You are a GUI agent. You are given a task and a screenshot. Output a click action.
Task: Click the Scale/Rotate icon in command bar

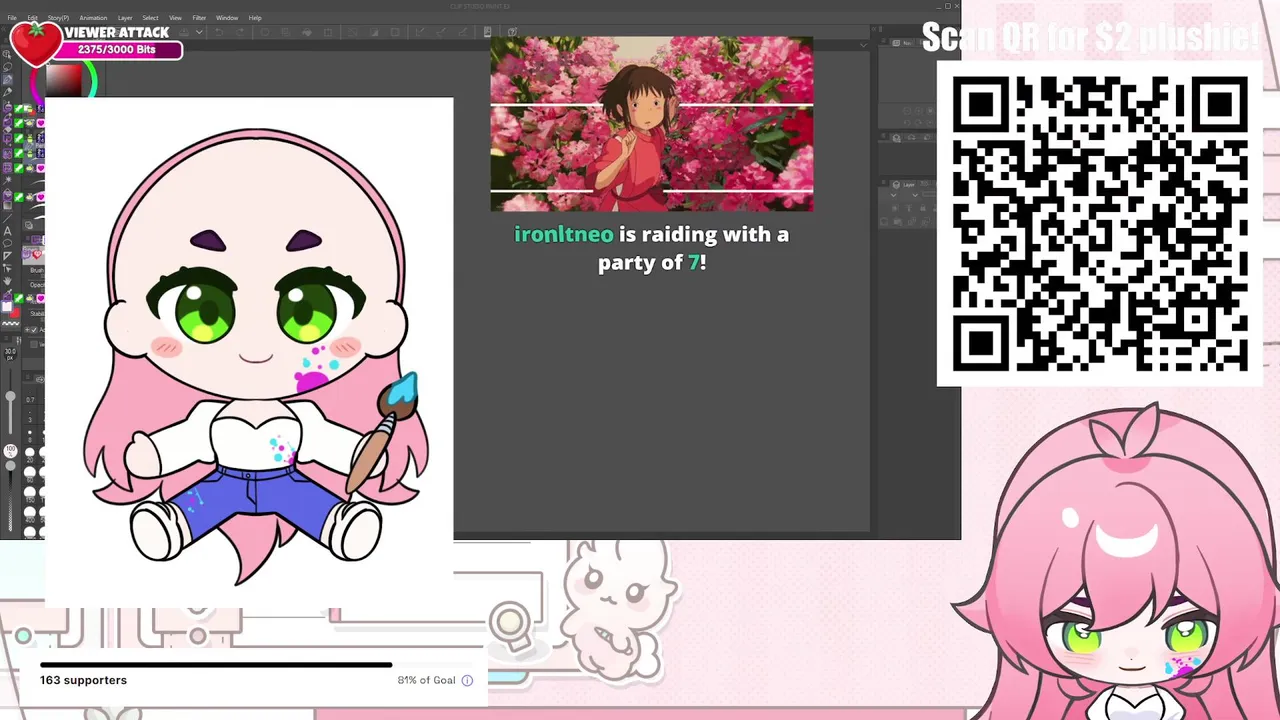coord(328,32)
